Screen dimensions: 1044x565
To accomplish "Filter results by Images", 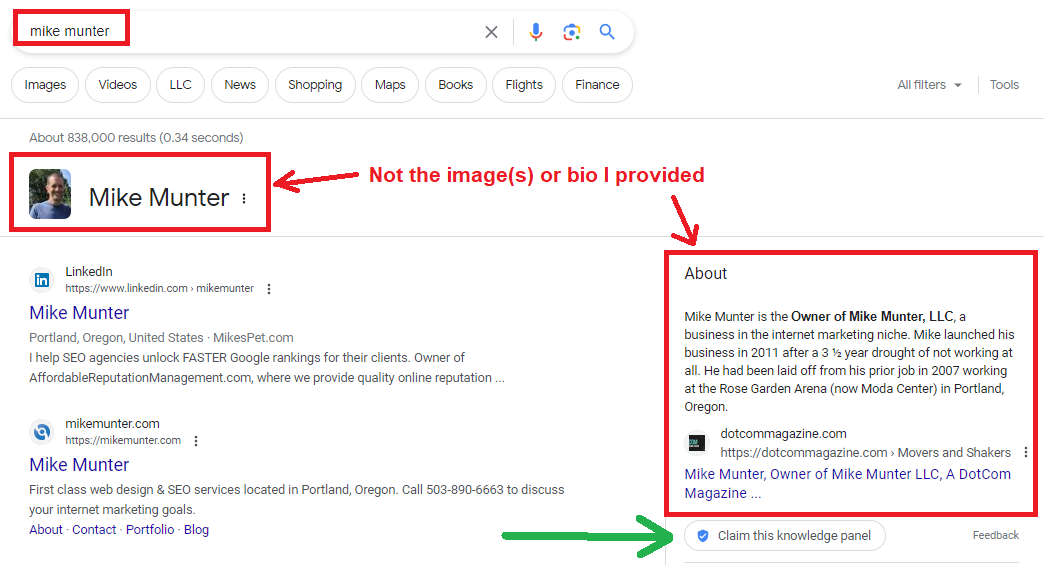I will (x=45, y=85).
